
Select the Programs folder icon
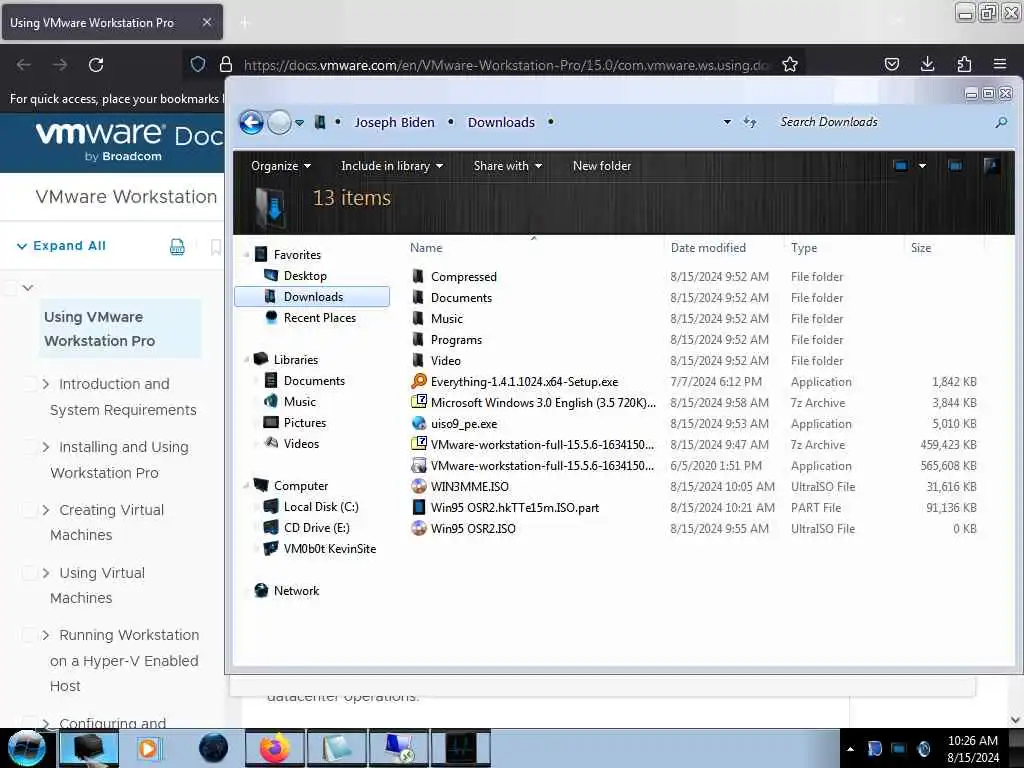pos(419,339)
